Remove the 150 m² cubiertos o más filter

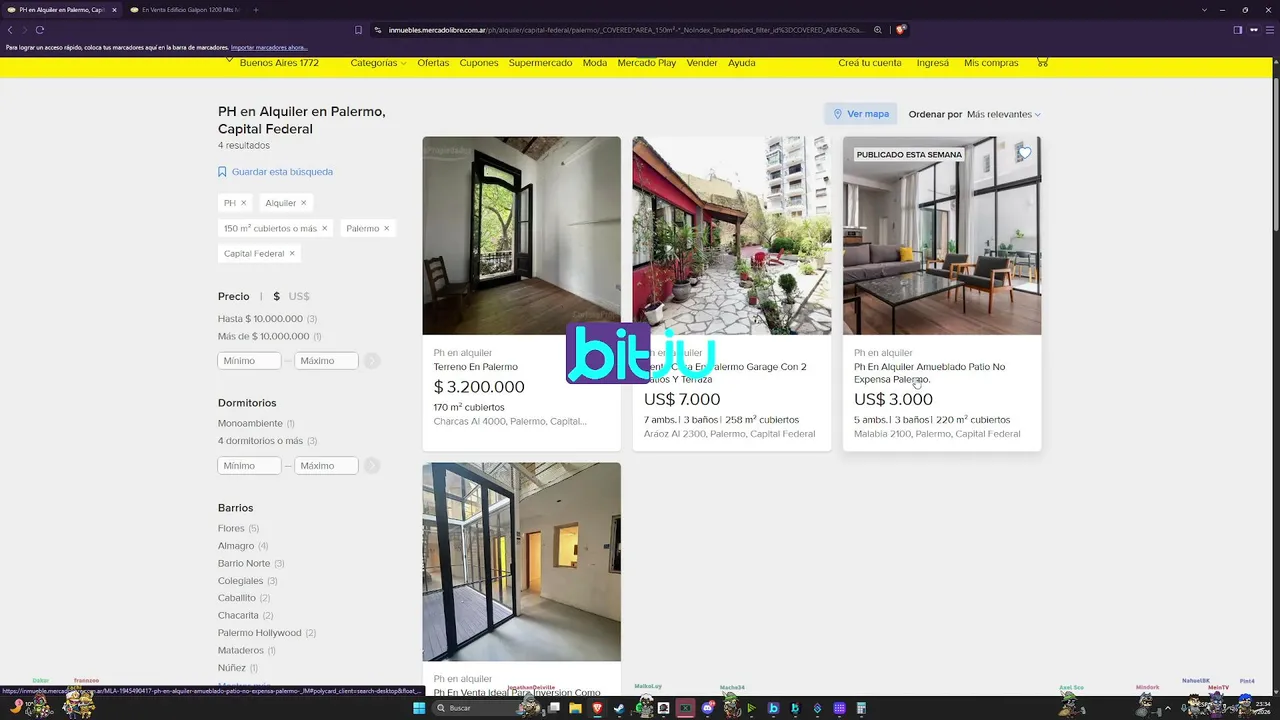coord(324,228)
